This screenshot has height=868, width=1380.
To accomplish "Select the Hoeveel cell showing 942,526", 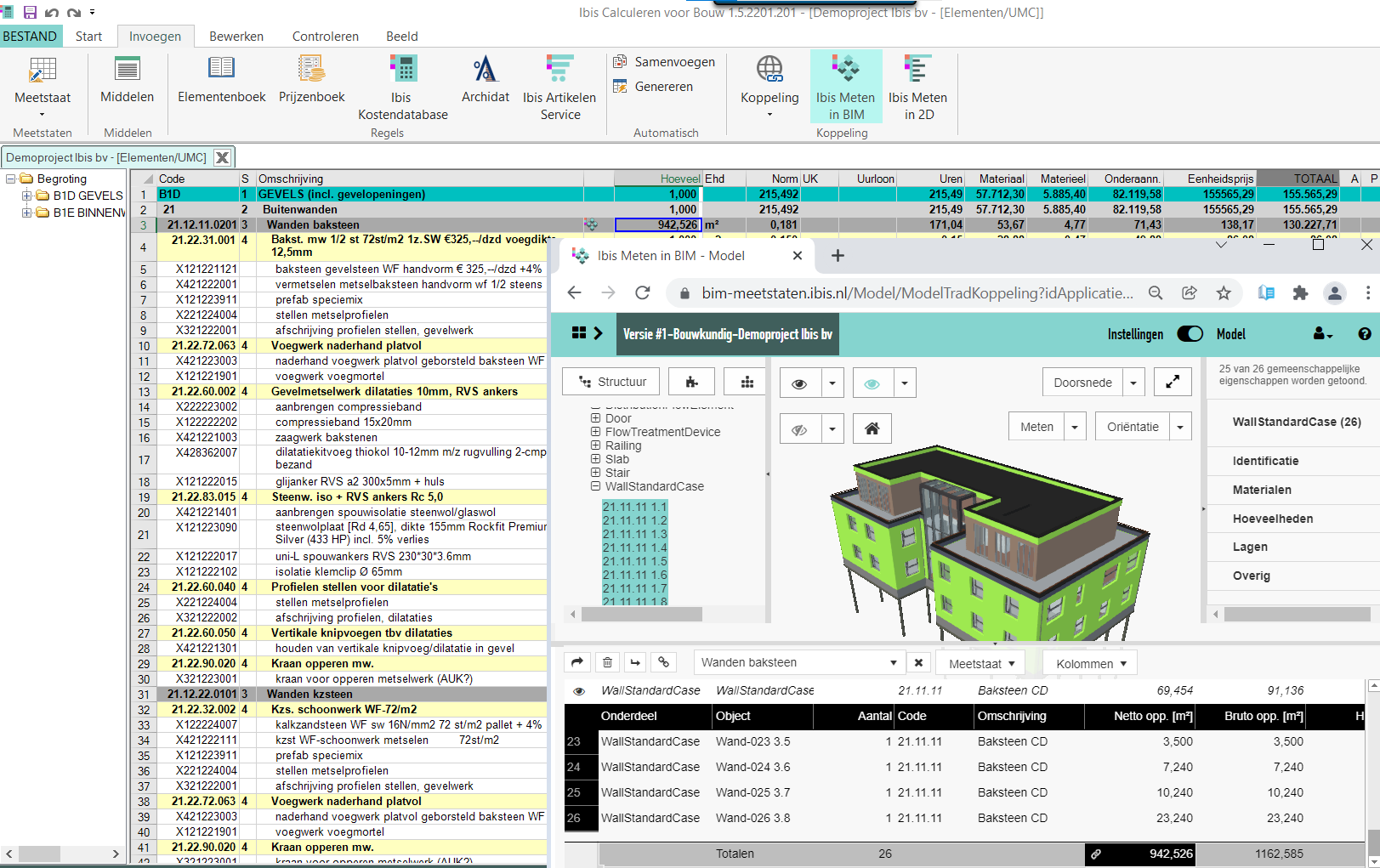I will [x=657, y=225].
